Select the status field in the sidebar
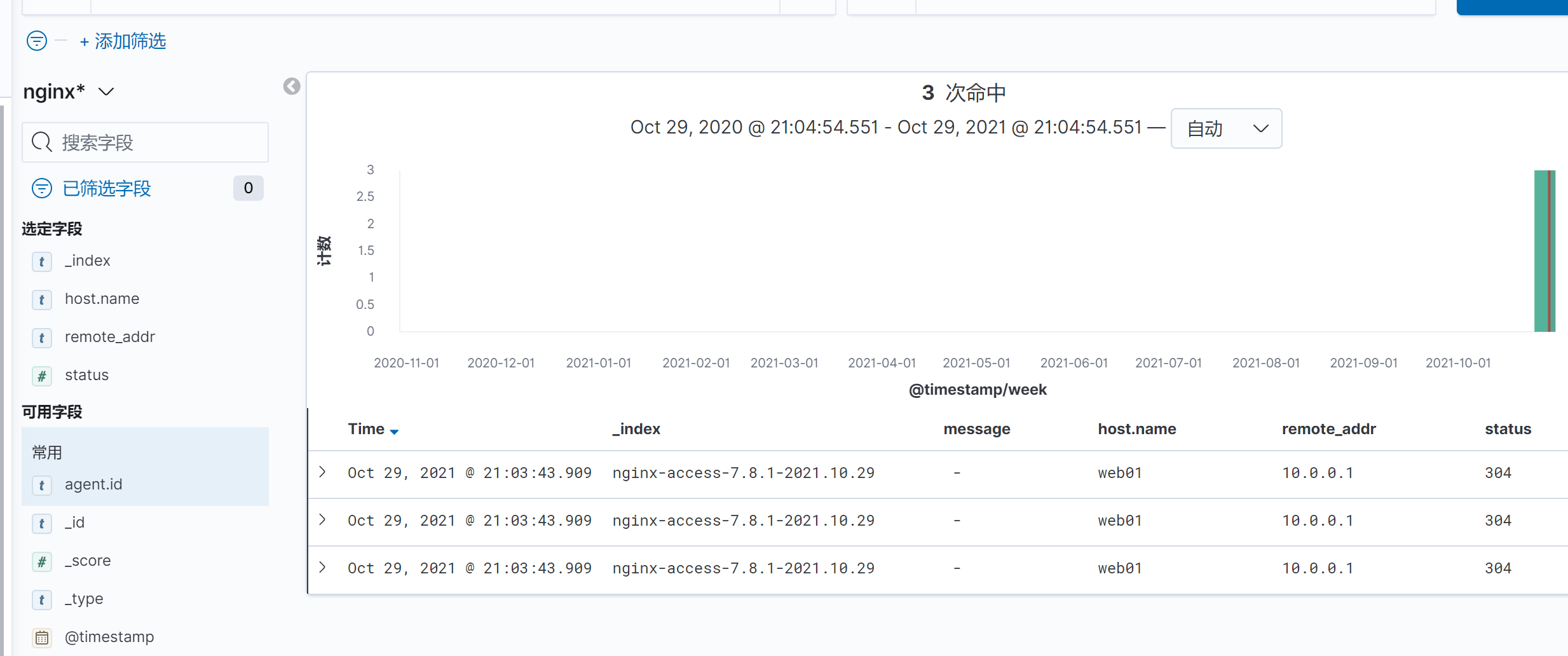This screenshot has height=656, width=1568. tap(86, 375)
